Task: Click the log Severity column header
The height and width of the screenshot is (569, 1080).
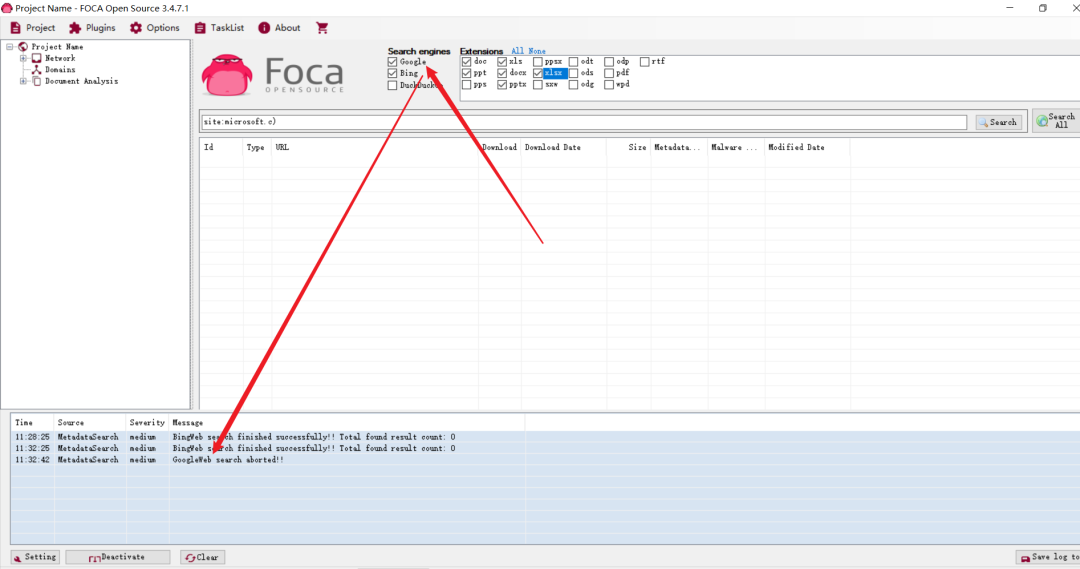Action: [x=147, y=423]
